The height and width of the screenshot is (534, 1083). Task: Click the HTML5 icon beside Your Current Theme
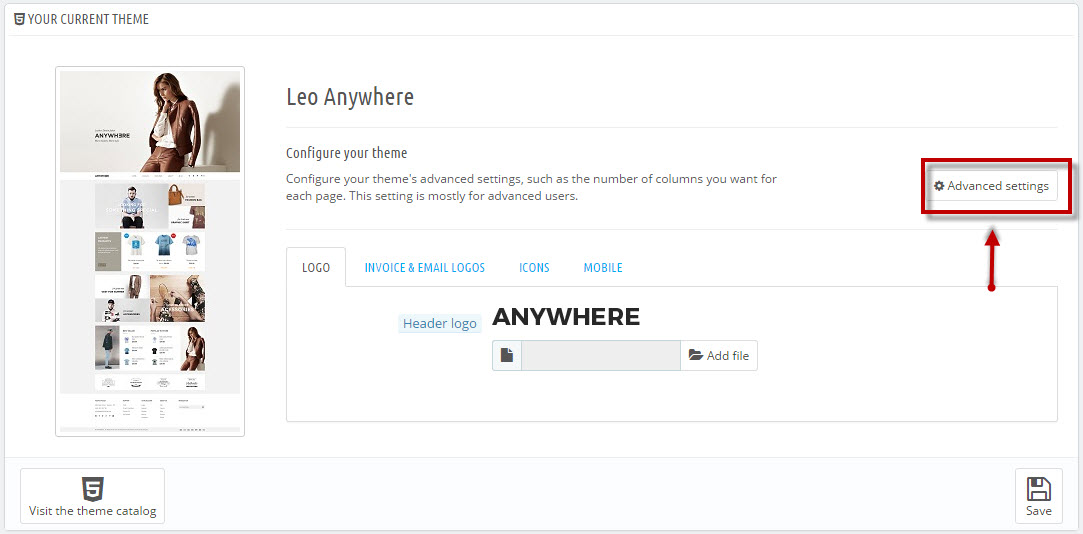19,19
